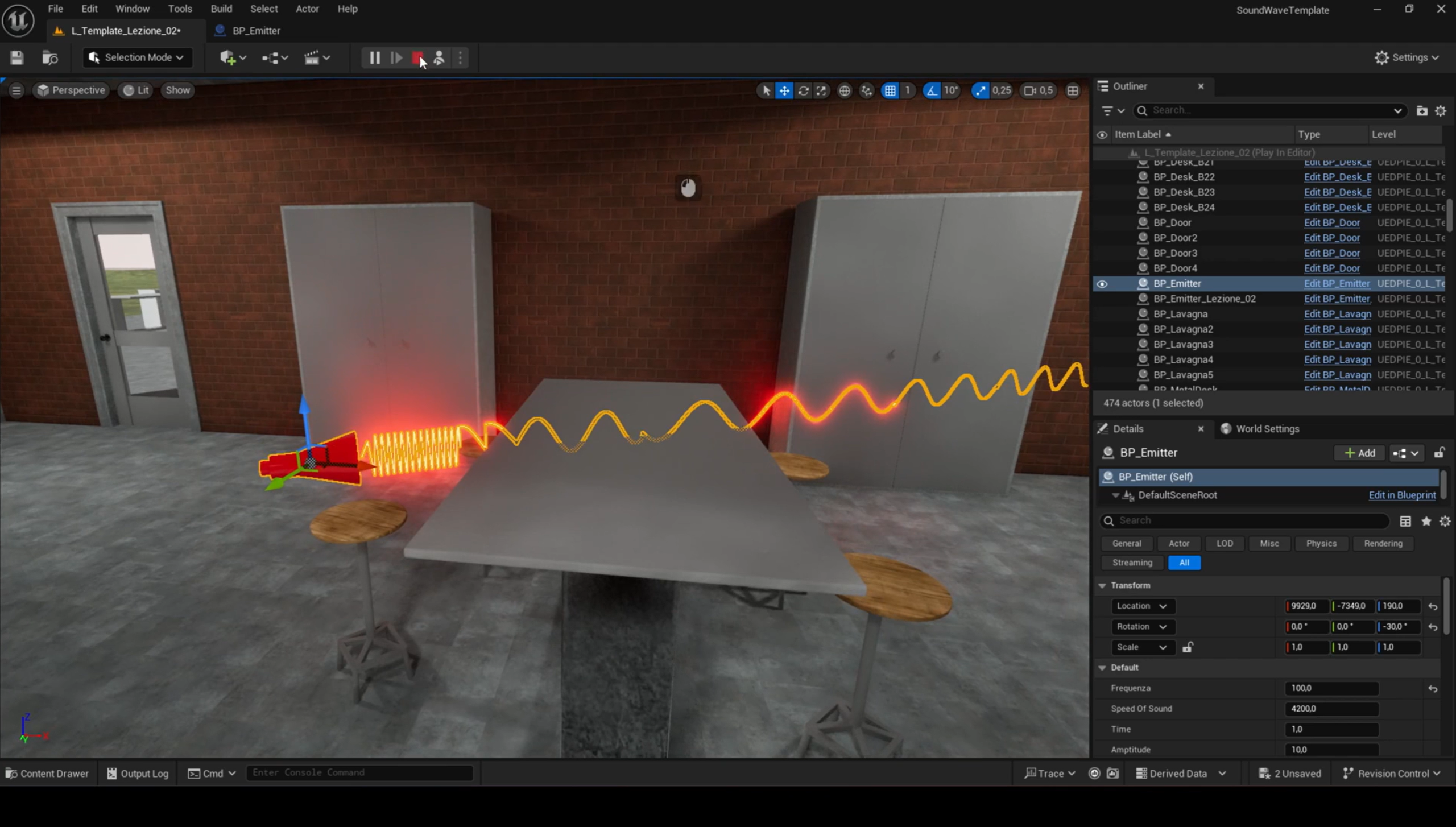Click the Edit in Blueprint link
The width and height of the screenshot is (1456, 827).
click(x=1401, y=495)
